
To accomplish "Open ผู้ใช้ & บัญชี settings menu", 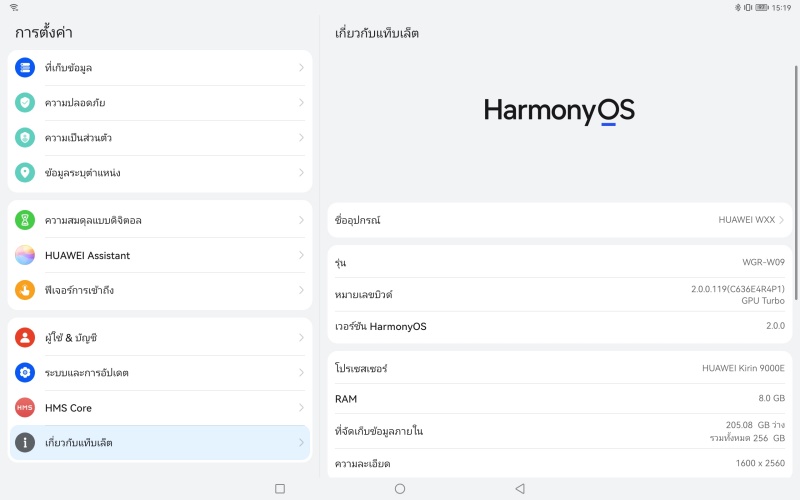I will tap(160, 337).
